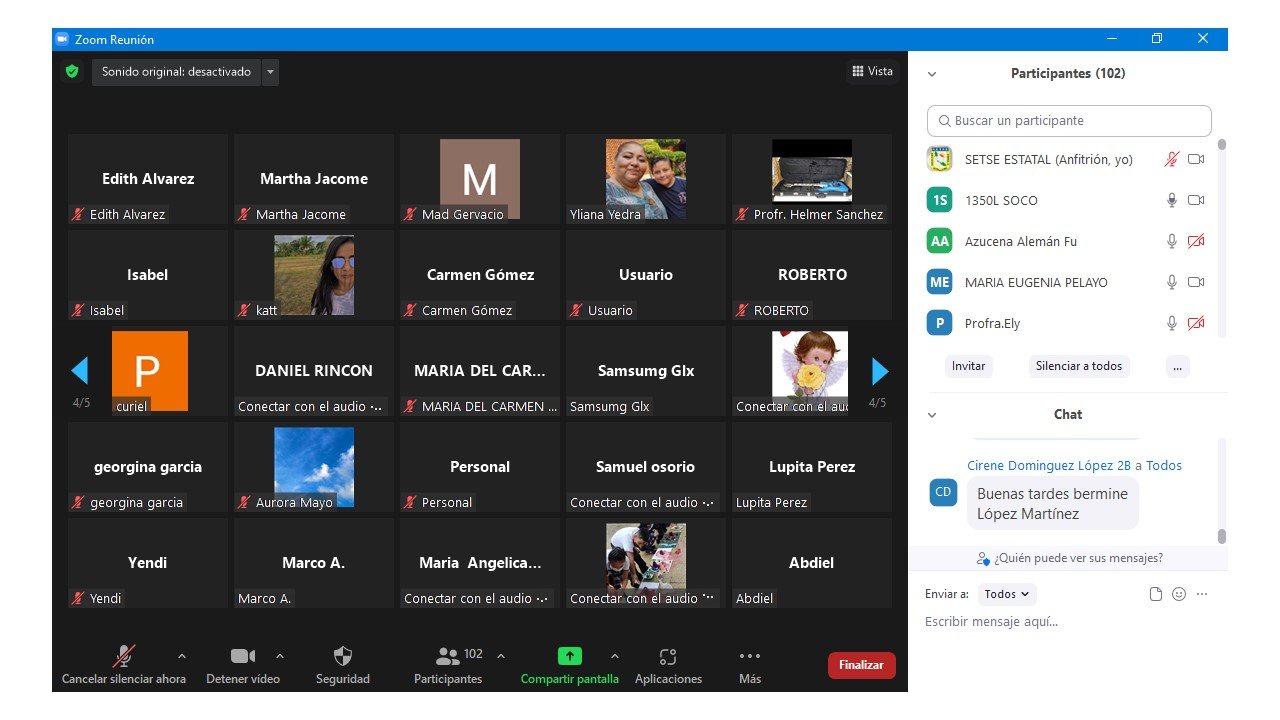Toggle camera with Detener video
Image resolution: width=1280 pixels, height=720 pixels.
[x=243, y=657]
